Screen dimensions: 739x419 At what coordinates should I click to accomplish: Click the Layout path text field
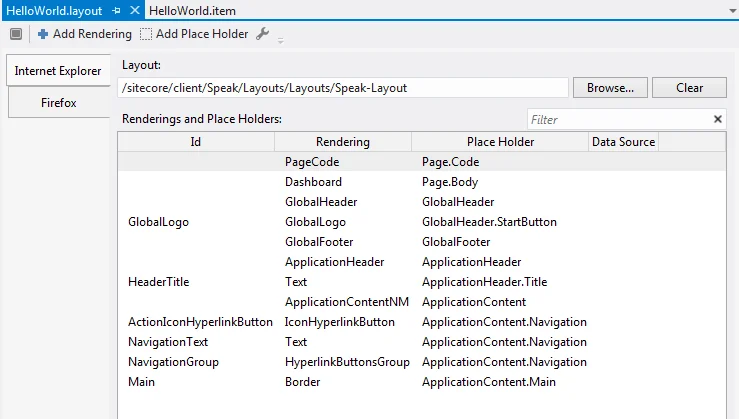(343, 88)
